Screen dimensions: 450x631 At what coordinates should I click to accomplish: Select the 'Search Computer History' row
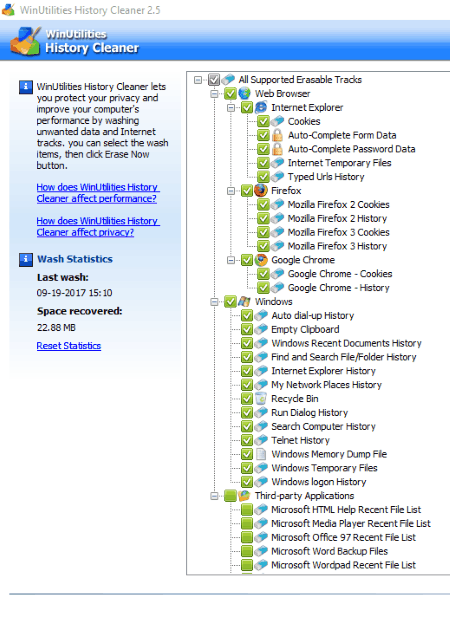(323, 426)
